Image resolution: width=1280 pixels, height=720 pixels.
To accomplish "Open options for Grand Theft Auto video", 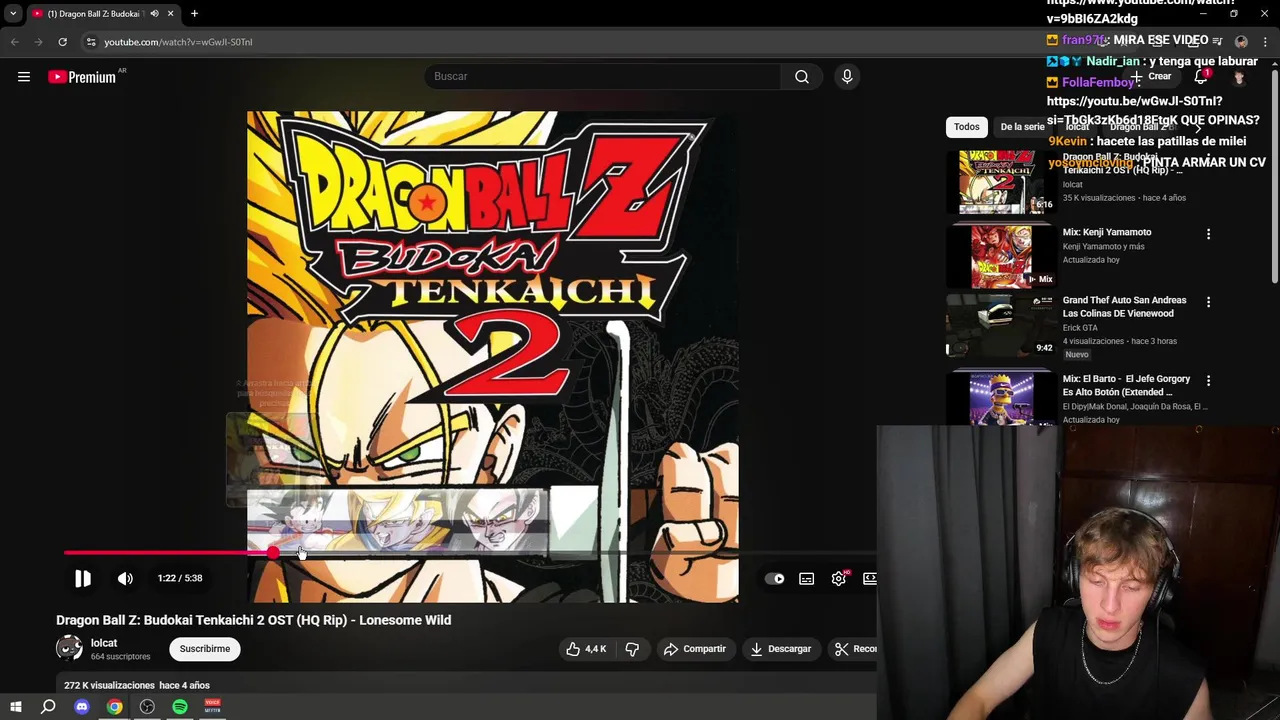I will pyautogui.click(x=1208, y=302).
